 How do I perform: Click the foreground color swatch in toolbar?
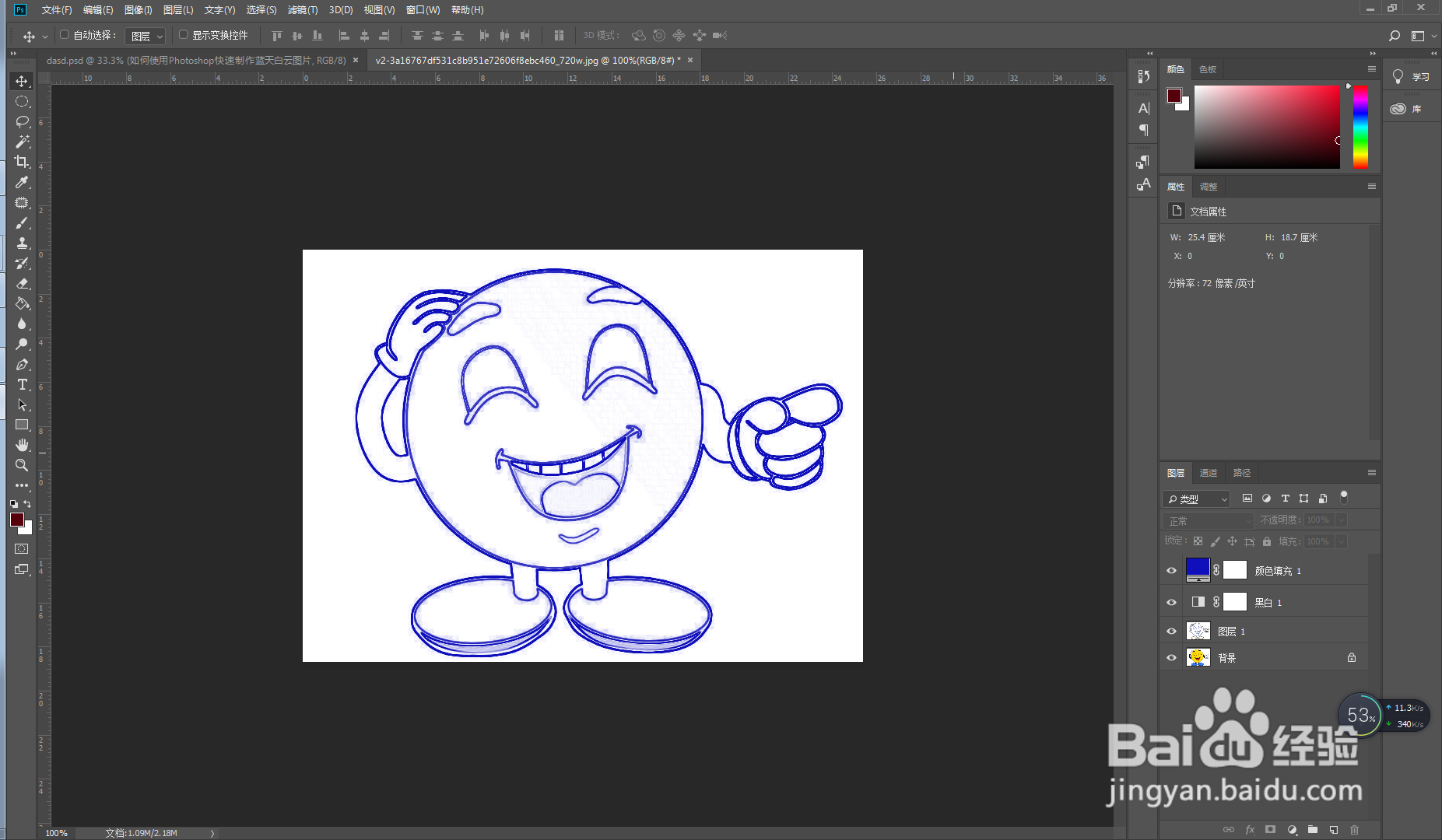17,520
